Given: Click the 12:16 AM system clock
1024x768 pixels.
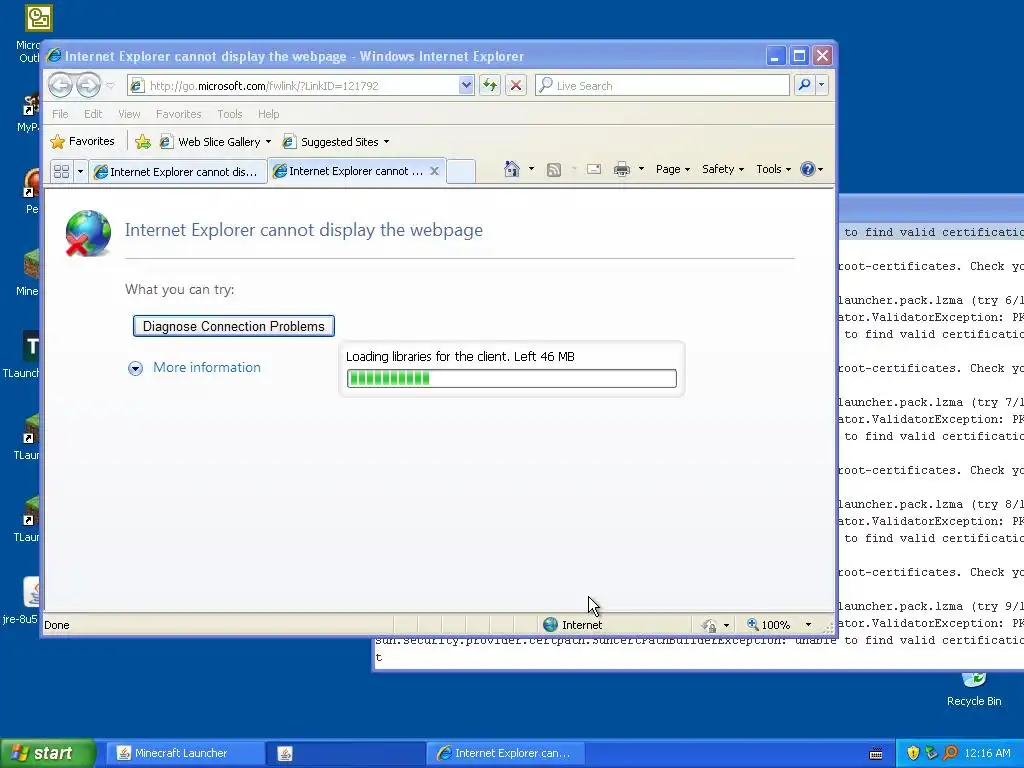Looking at the screenshot, I should 987,753.
